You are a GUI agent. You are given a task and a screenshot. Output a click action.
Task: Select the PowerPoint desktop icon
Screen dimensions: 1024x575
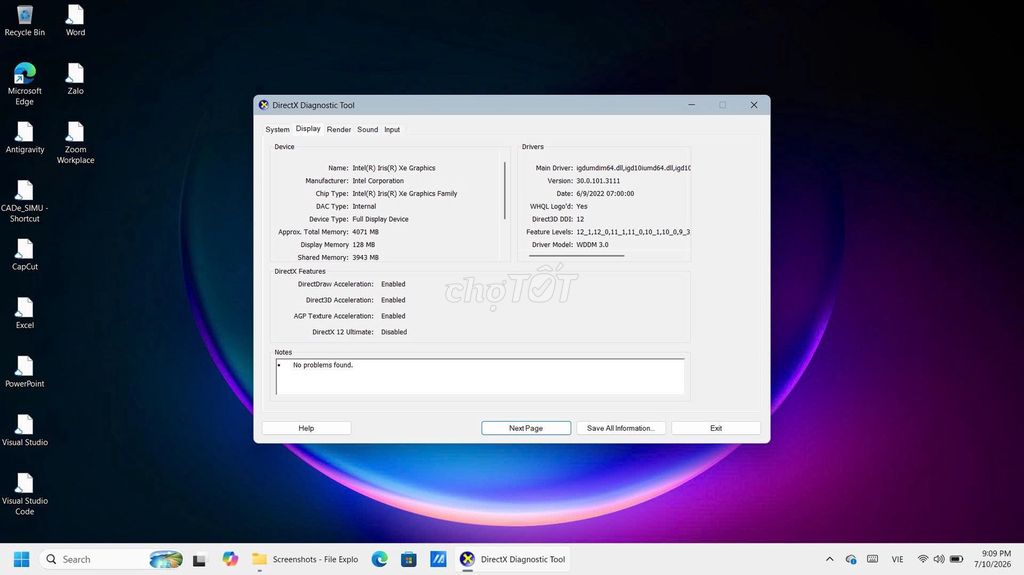click(x=25, y=372)
